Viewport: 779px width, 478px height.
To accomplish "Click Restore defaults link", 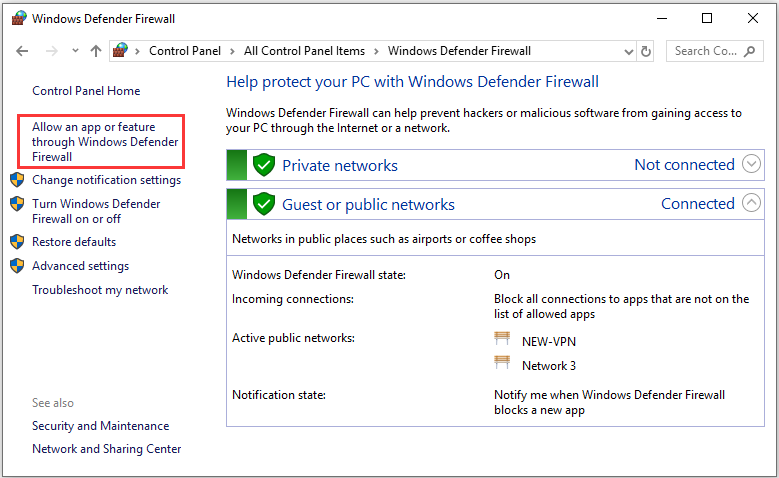I will tap(74, 242).
